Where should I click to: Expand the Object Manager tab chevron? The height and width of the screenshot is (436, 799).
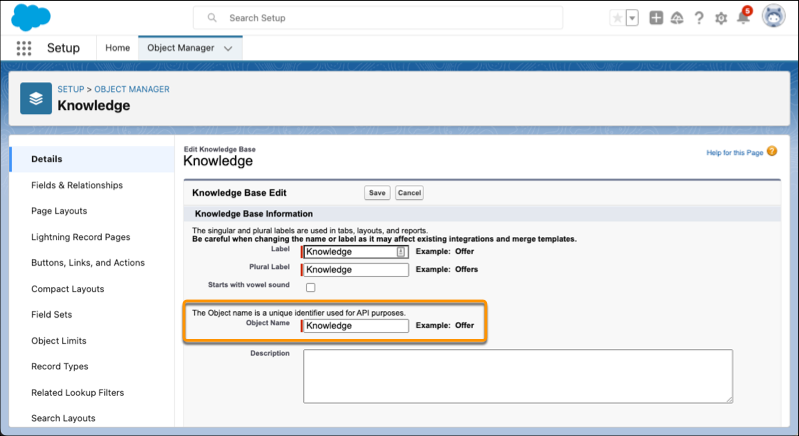229,48
